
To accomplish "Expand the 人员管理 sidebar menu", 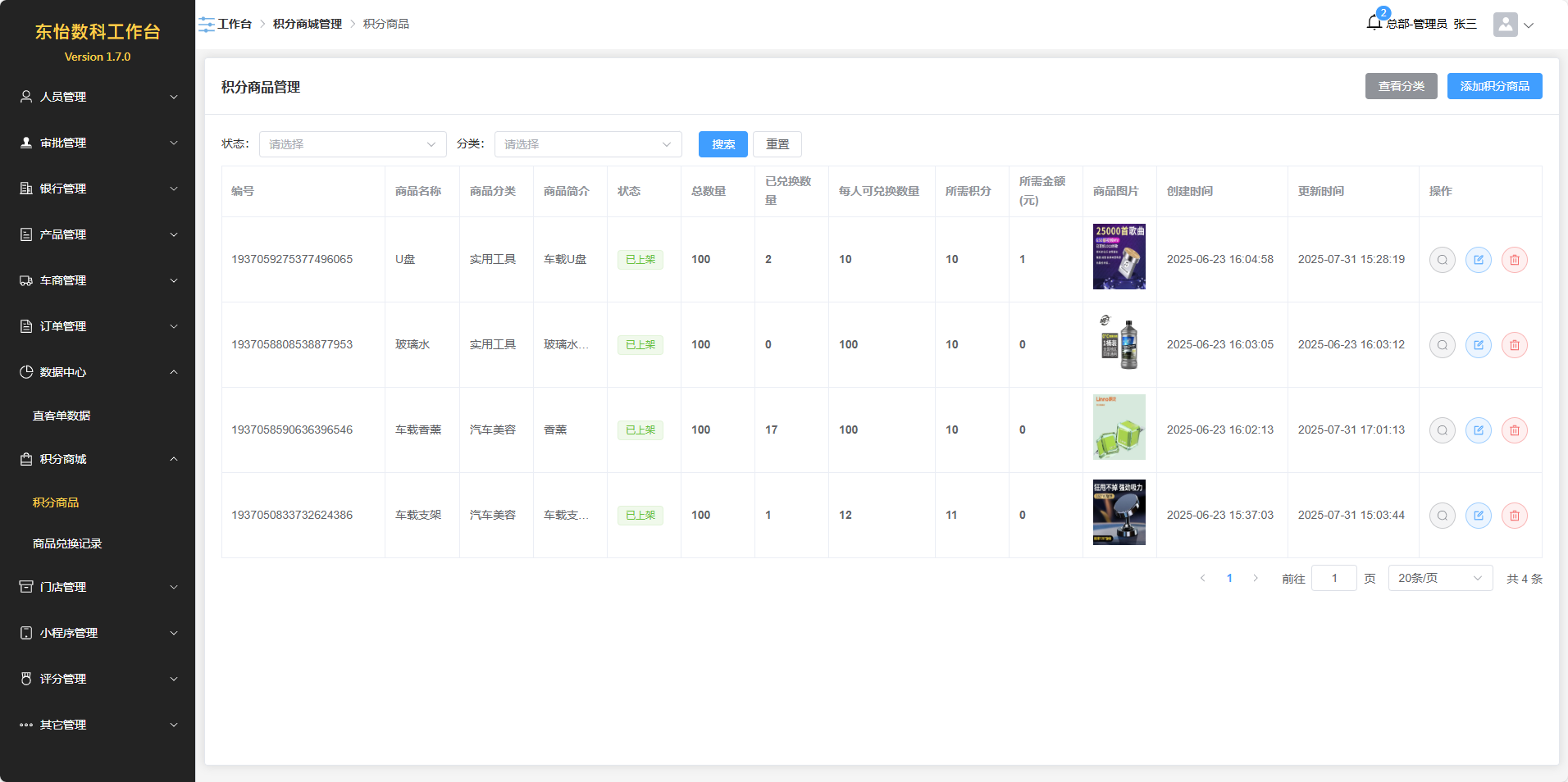I will 98,97.
